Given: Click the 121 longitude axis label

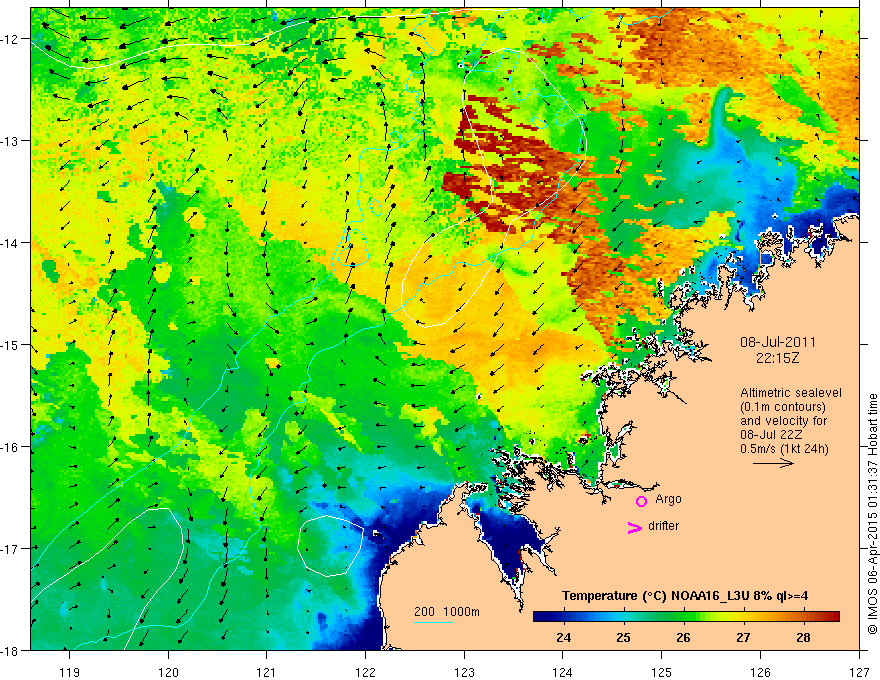Looking at the screenshot, I should [x=267, y=672].
